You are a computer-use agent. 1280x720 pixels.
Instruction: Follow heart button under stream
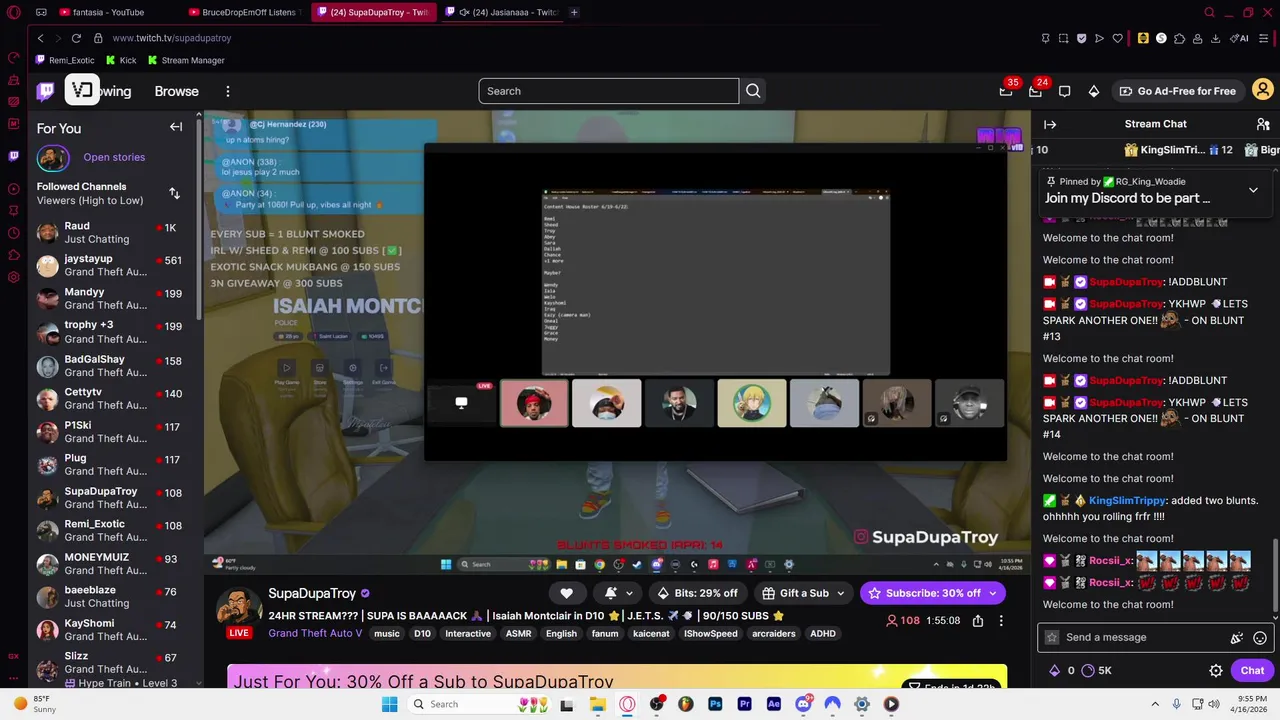566,593
